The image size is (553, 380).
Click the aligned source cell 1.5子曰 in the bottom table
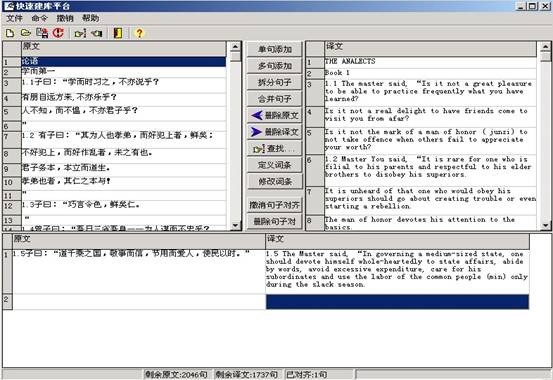tap(139, 271)
